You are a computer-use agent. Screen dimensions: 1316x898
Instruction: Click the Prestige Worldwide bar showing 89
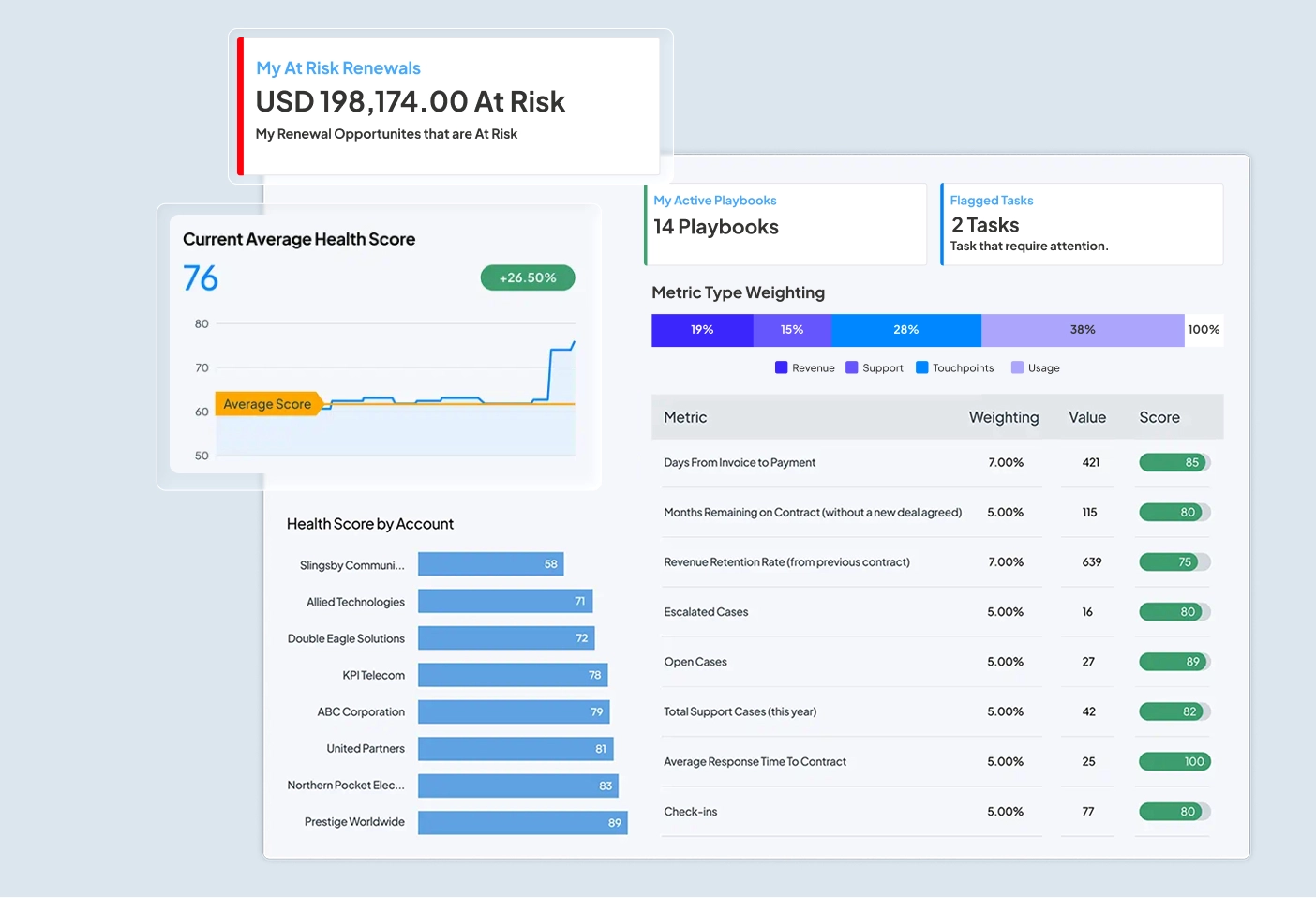pos(522,822)
